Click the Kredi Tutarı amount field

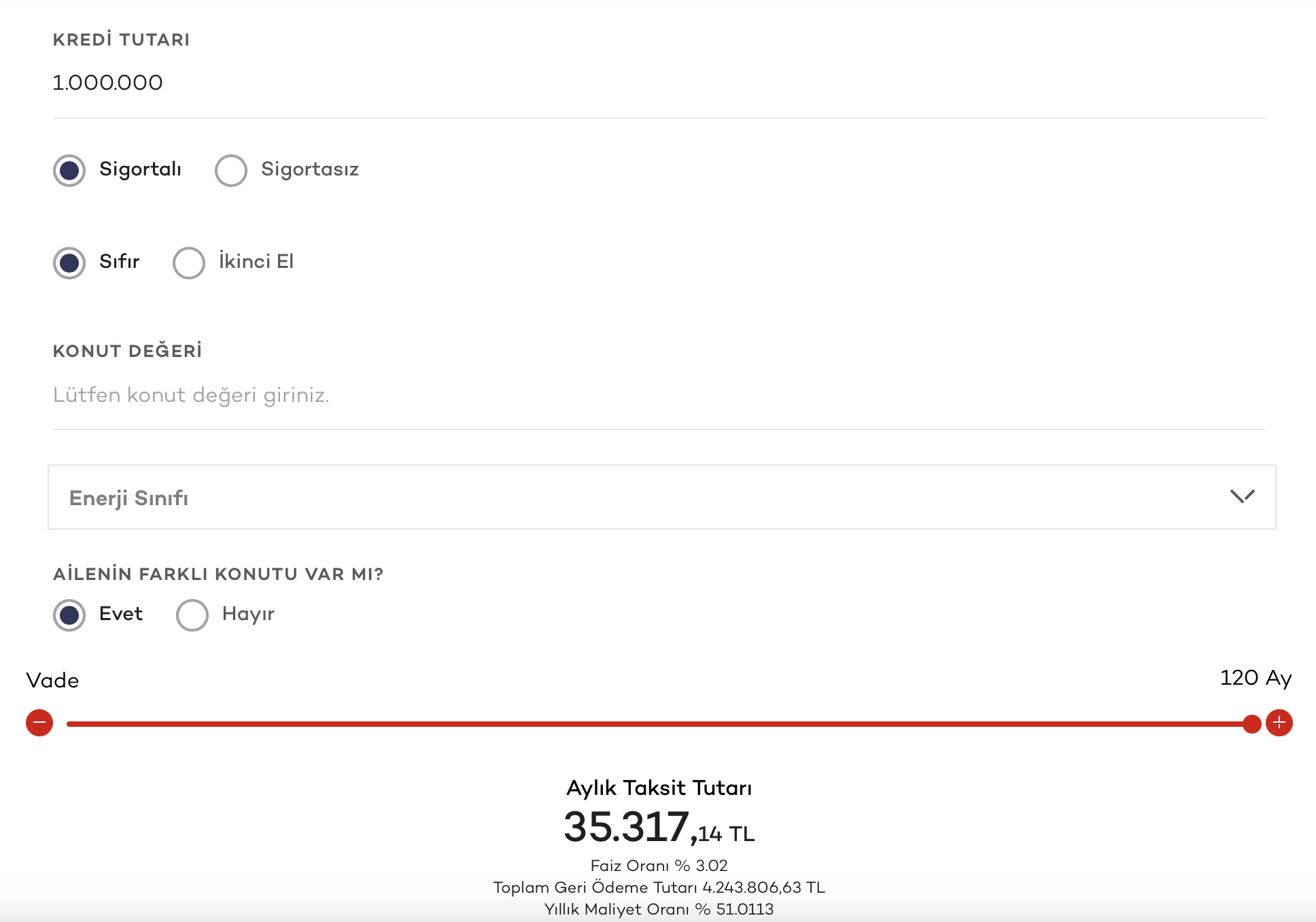point(658,83)
